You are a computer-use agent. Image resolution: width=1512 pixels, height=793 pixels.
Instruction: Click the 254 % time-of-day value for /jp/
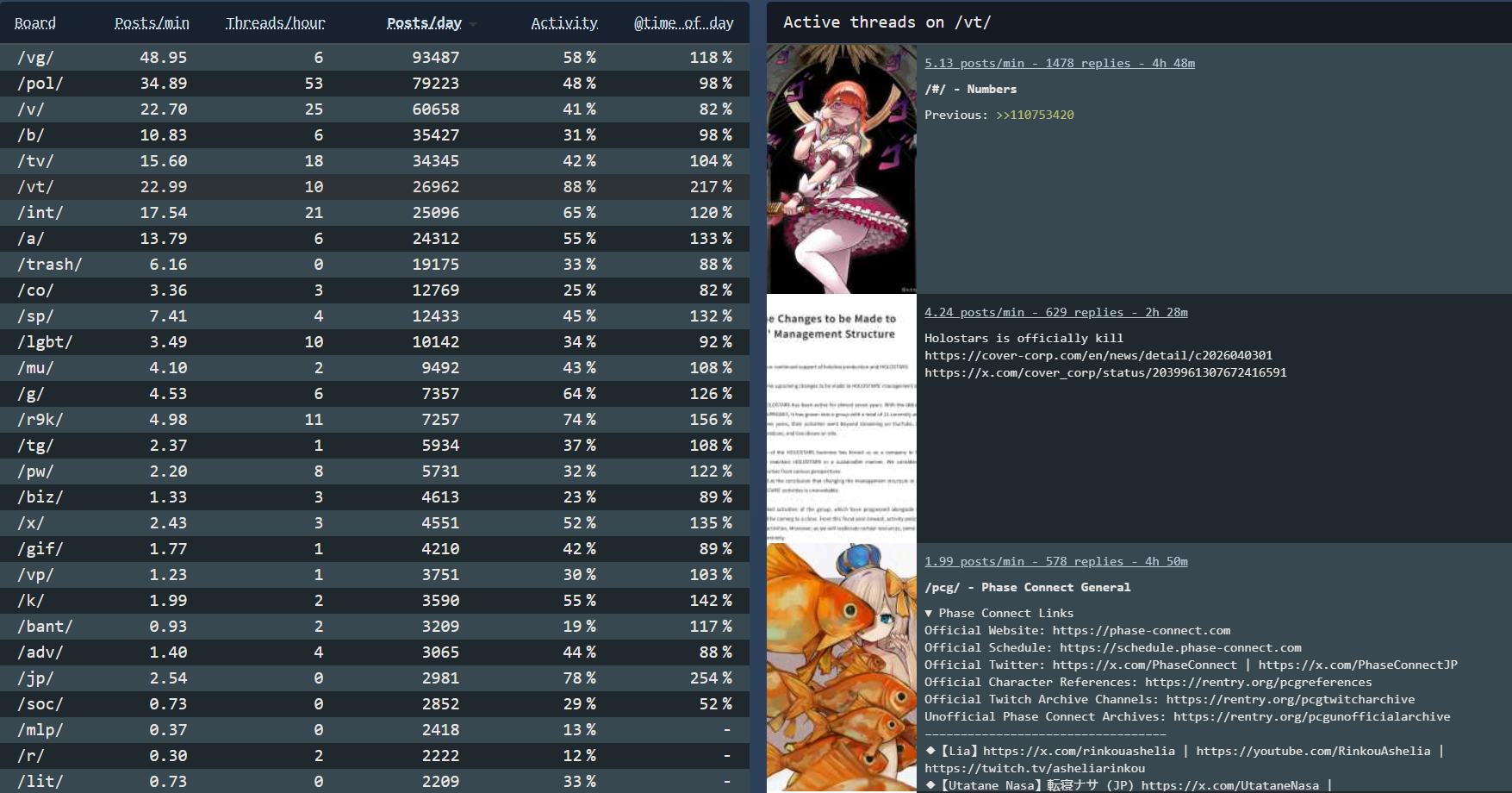(x=711, y=678)
